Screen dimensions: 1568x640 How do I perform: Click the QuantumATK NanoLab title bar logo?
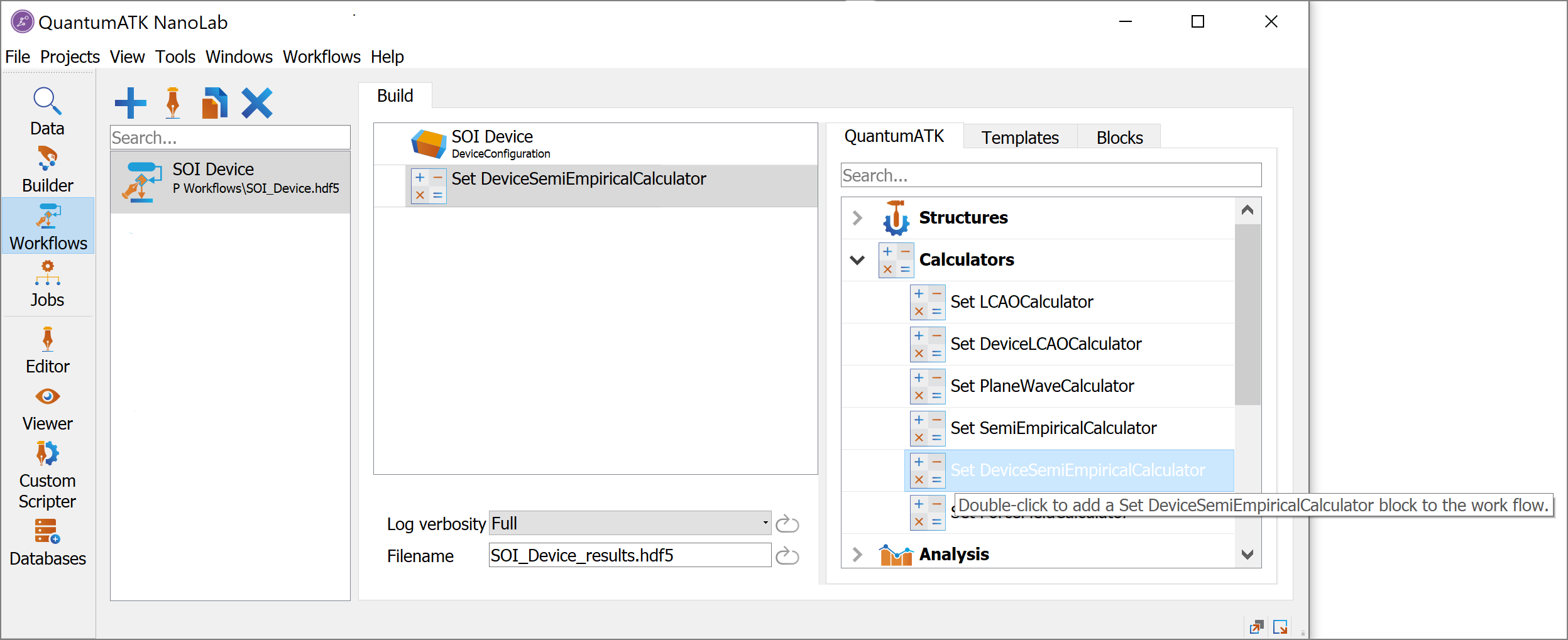(x=22, y=22)
